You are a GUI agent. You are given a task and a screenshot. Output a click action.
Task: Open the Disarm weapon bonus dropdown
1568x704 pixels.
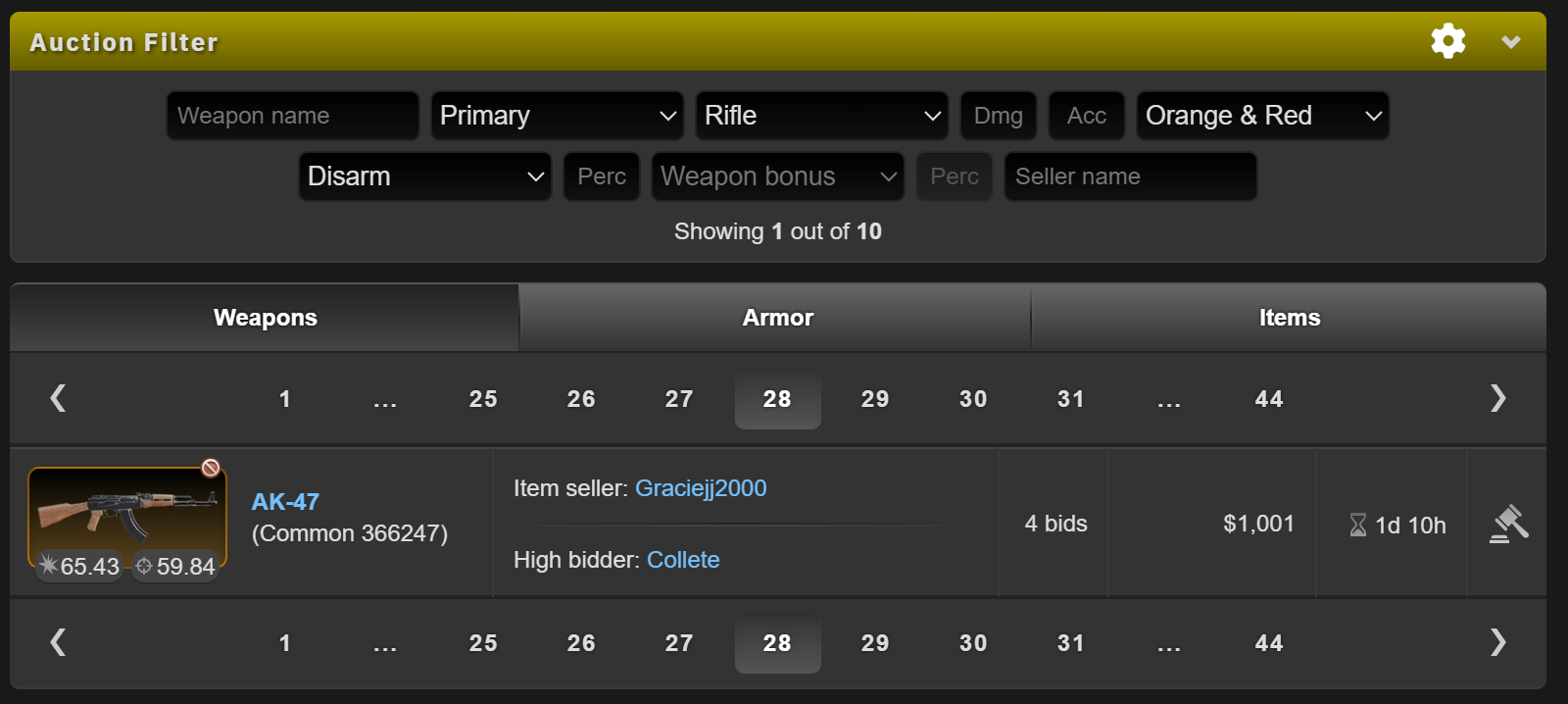pos(424,176)
